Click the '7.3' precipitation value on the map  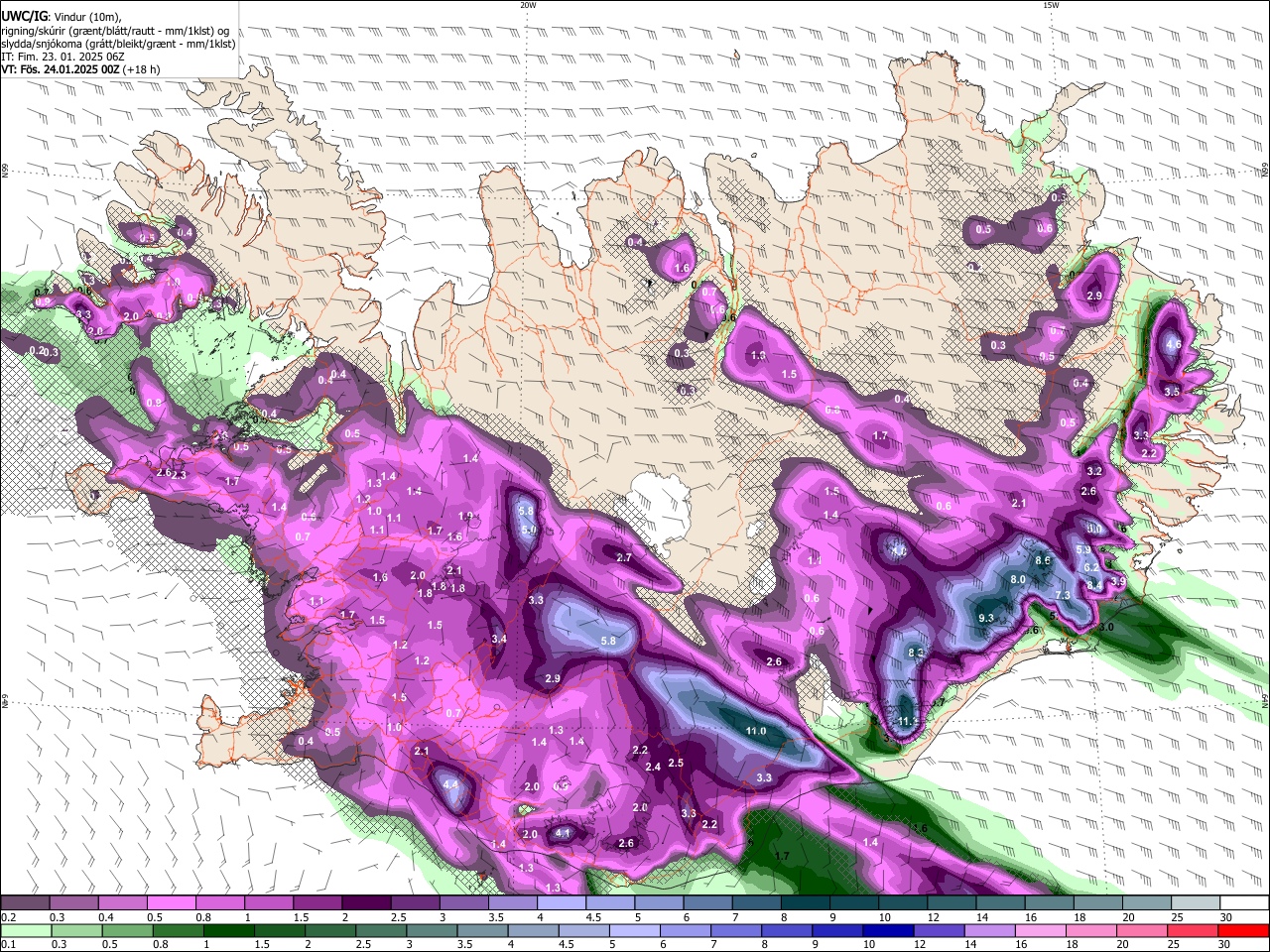tap(1062, 595)
